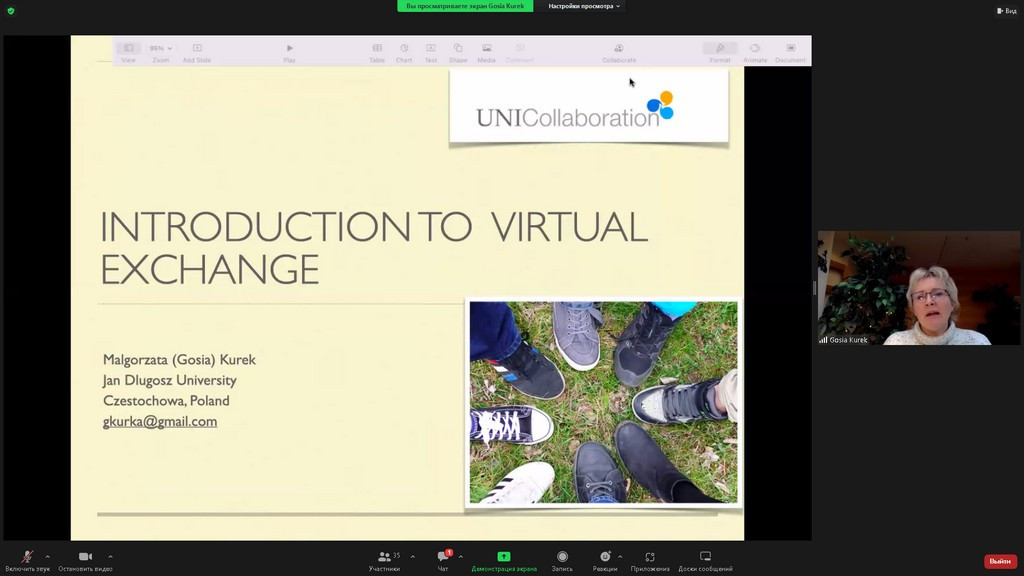Click the green Демонстрация экрана share button
The image size is (1024, 576).
(504, 558)
